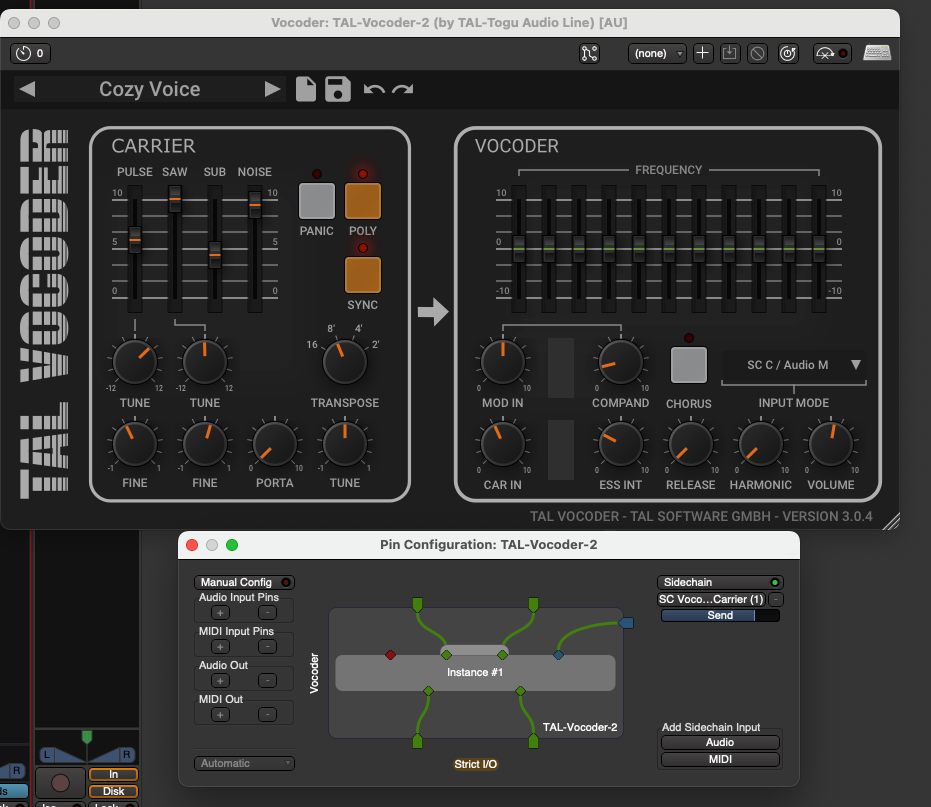
Task: Open the SC Voco...Carrier (1) sidechain source selector
Action: pos(711,600)
